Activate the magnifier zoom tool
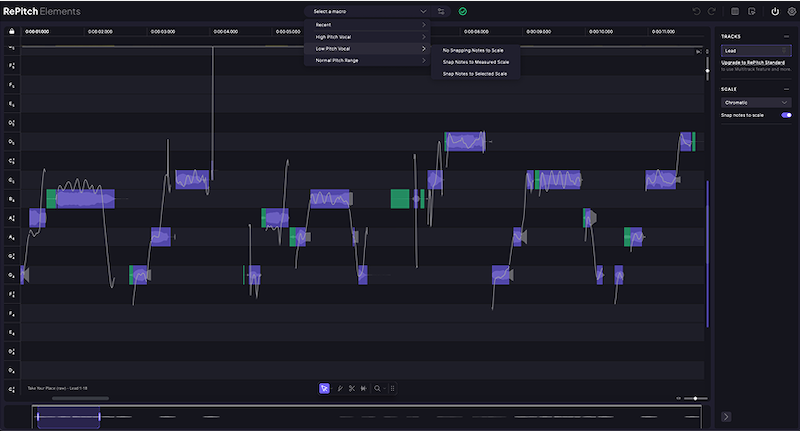The height and width of the screenshot is (431, 800). [x=377, y=388]
